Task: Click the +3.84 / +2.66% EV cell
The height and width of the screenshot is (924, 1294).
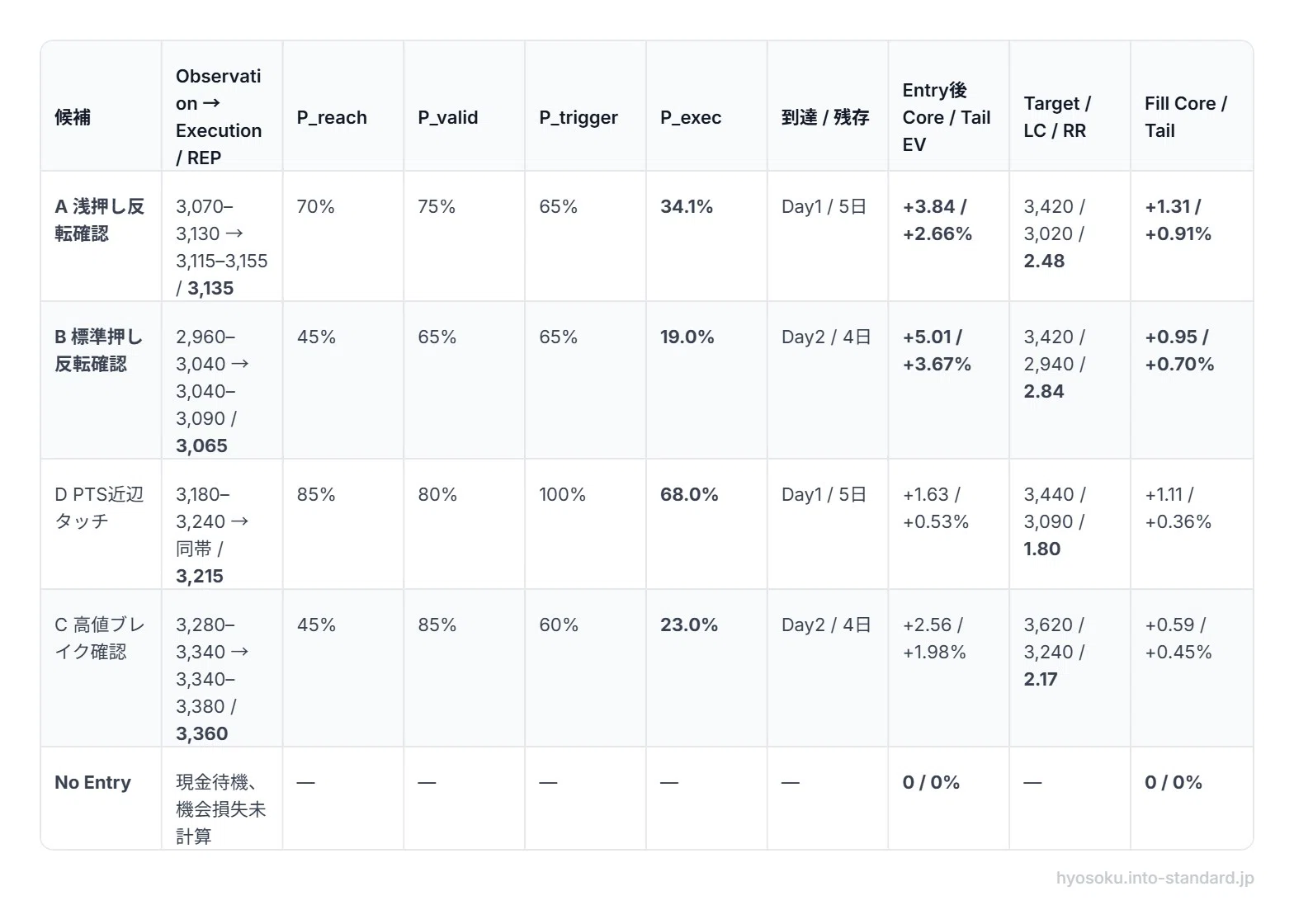Action: coord(937,220)
